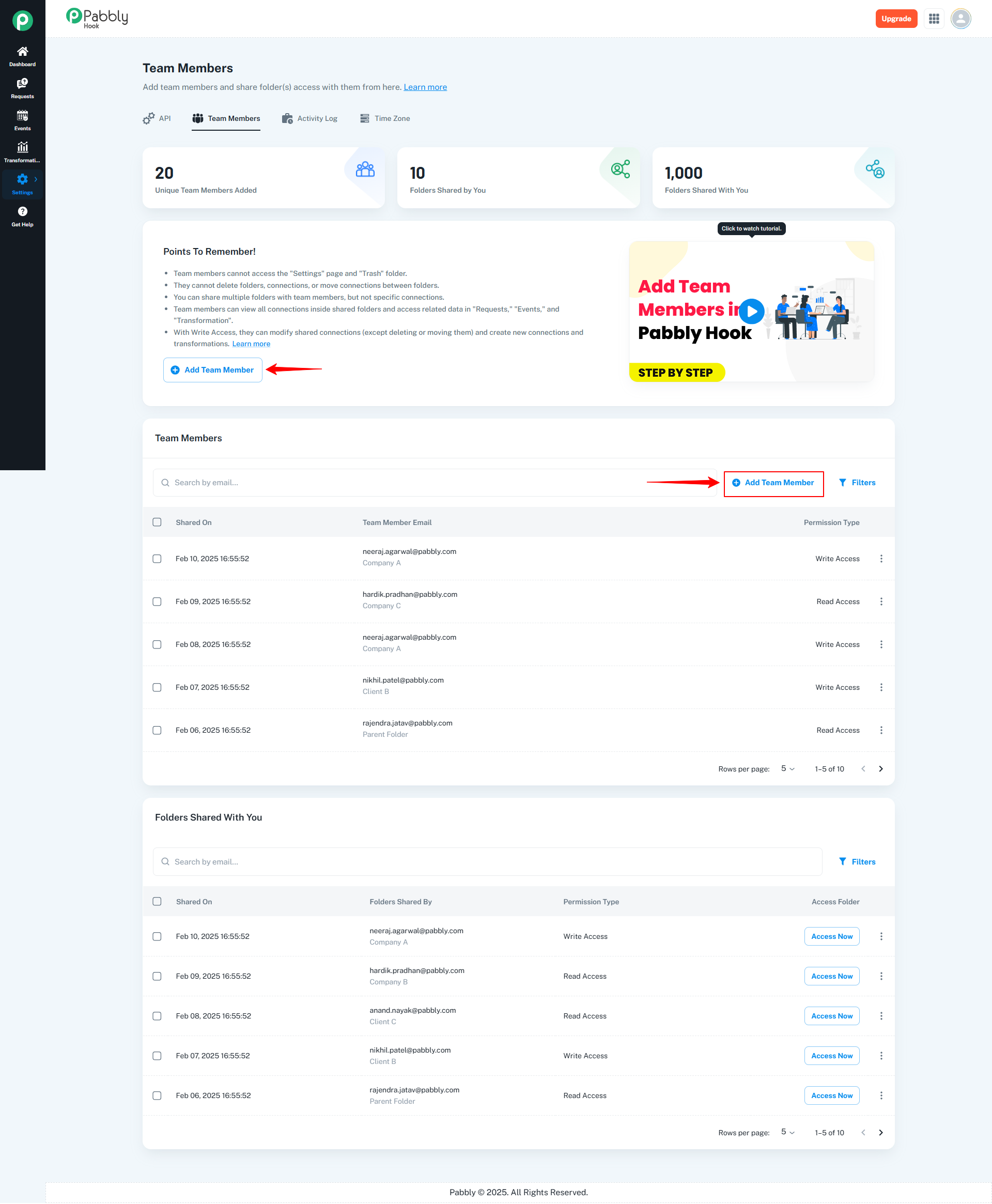992x1204 pixels.
Task: Click Add Team Member beside team search
Action: (773, 482)
